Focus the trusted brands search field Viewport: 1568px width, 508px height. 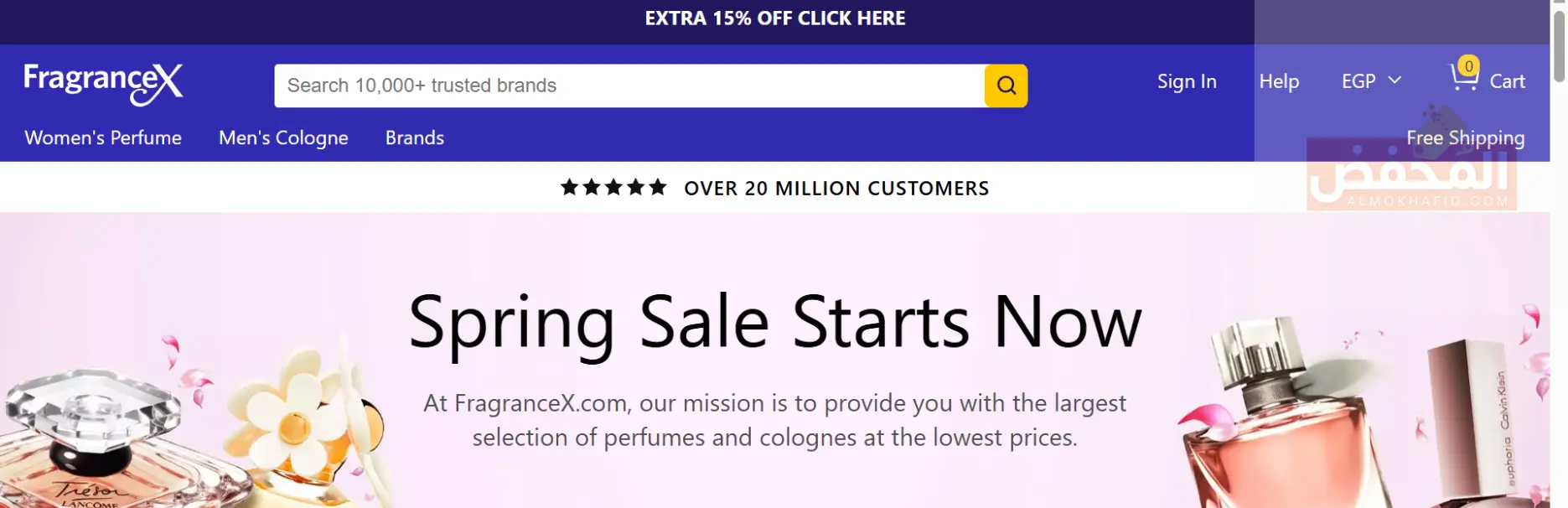click(629, 86)
